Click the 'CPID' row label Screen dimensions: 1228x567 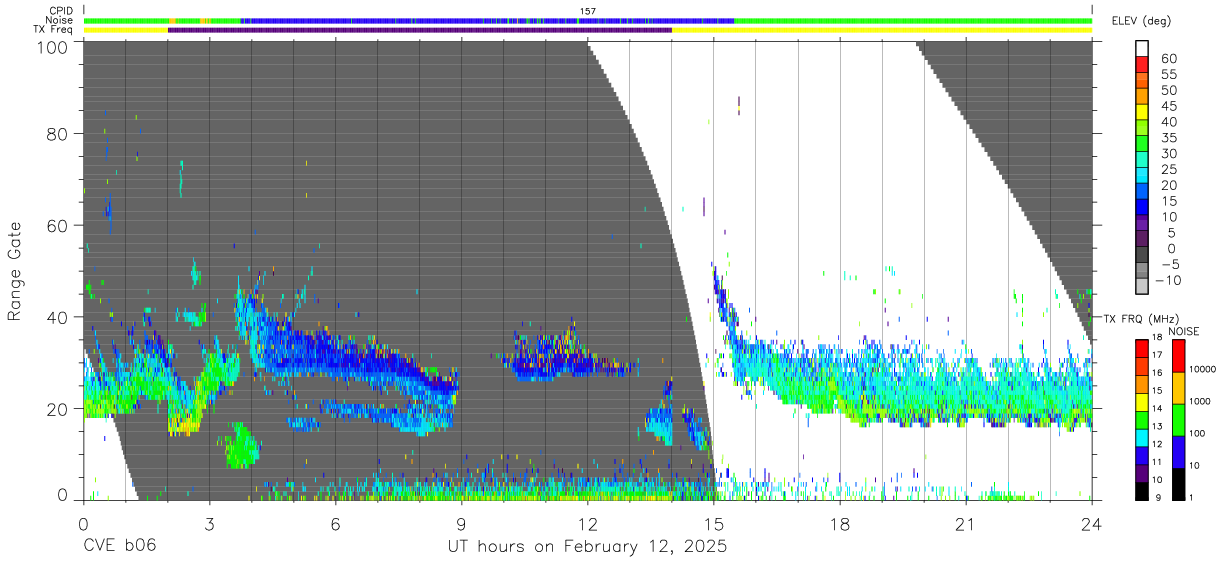tap(60, 11)
